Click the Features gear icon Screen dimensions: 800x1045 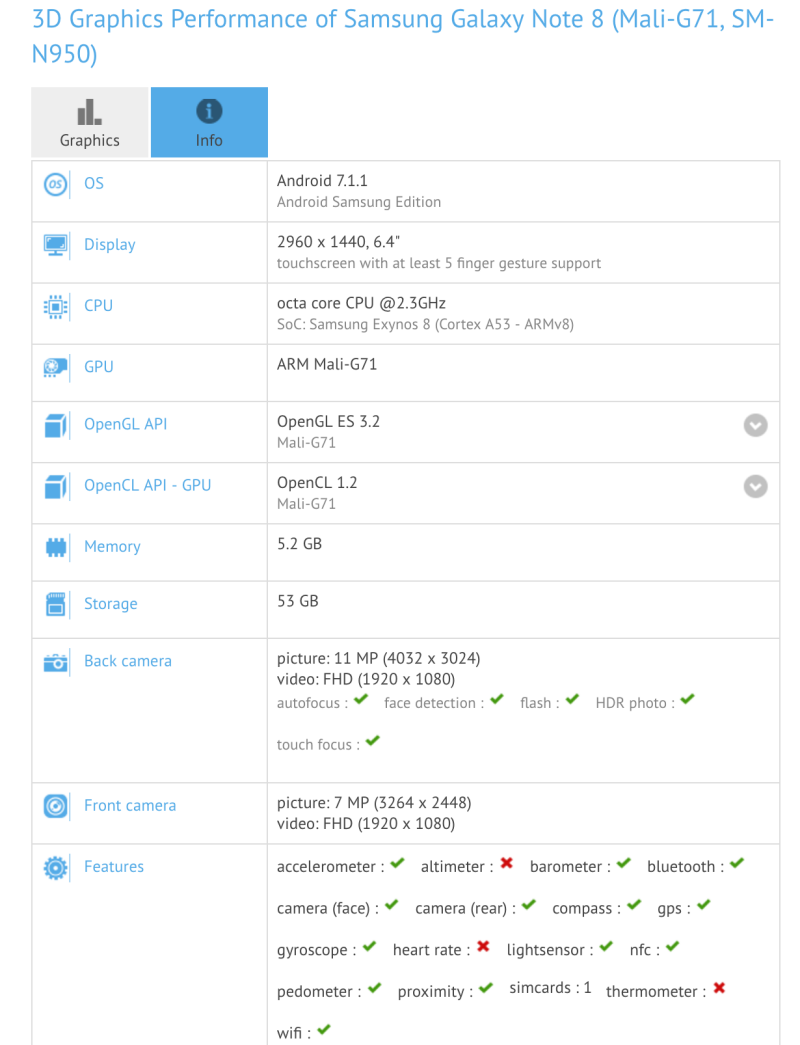point(56,867)
